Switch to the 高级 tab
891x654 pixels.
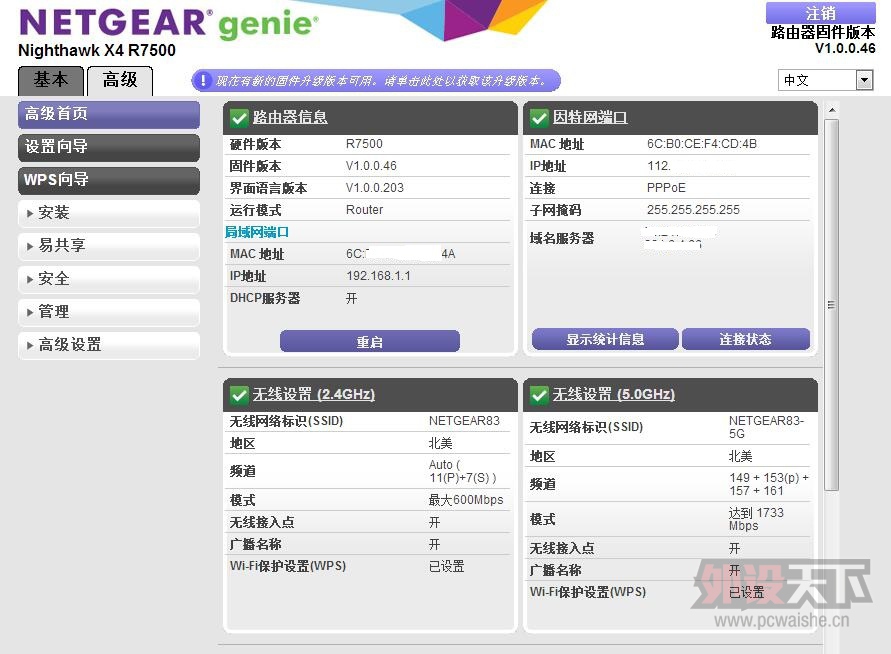119,81
